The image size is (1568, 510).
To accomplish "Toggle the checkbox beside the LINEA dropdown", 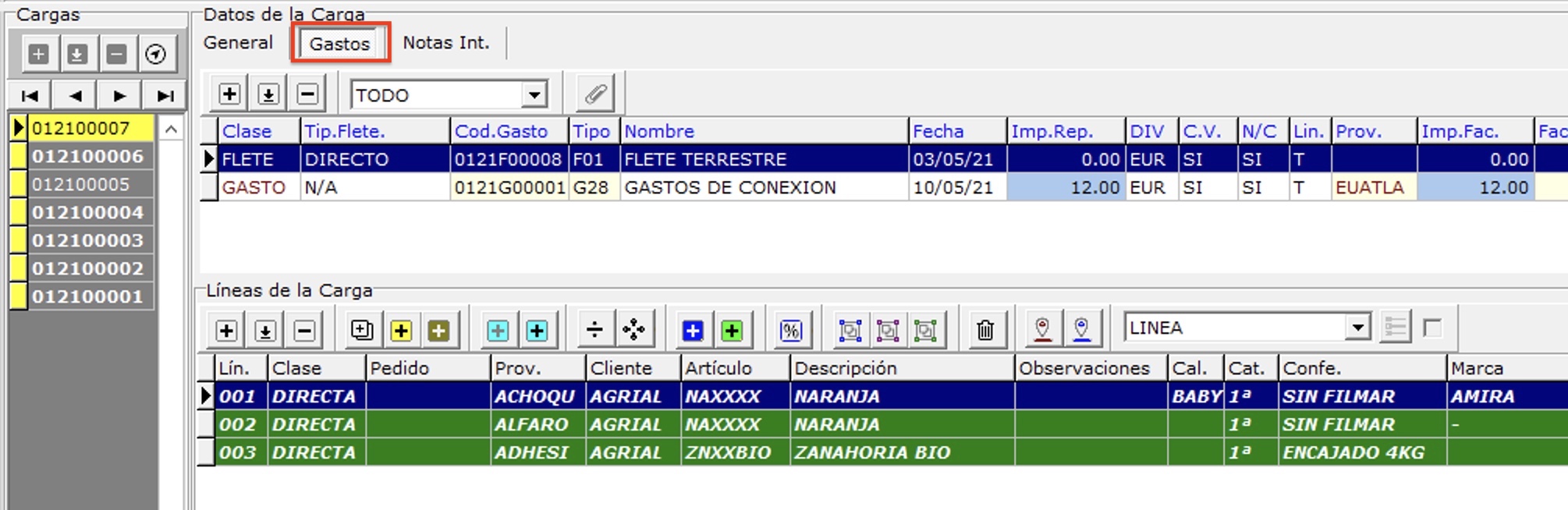I will click(x=1432, y=328).
